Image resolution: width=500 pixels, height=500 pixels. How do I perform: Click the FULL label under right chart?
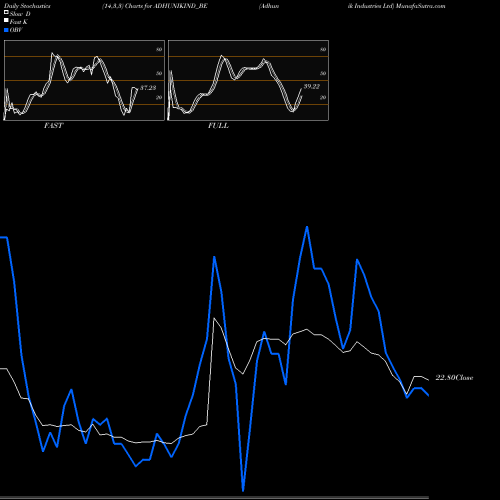[218, 126]
